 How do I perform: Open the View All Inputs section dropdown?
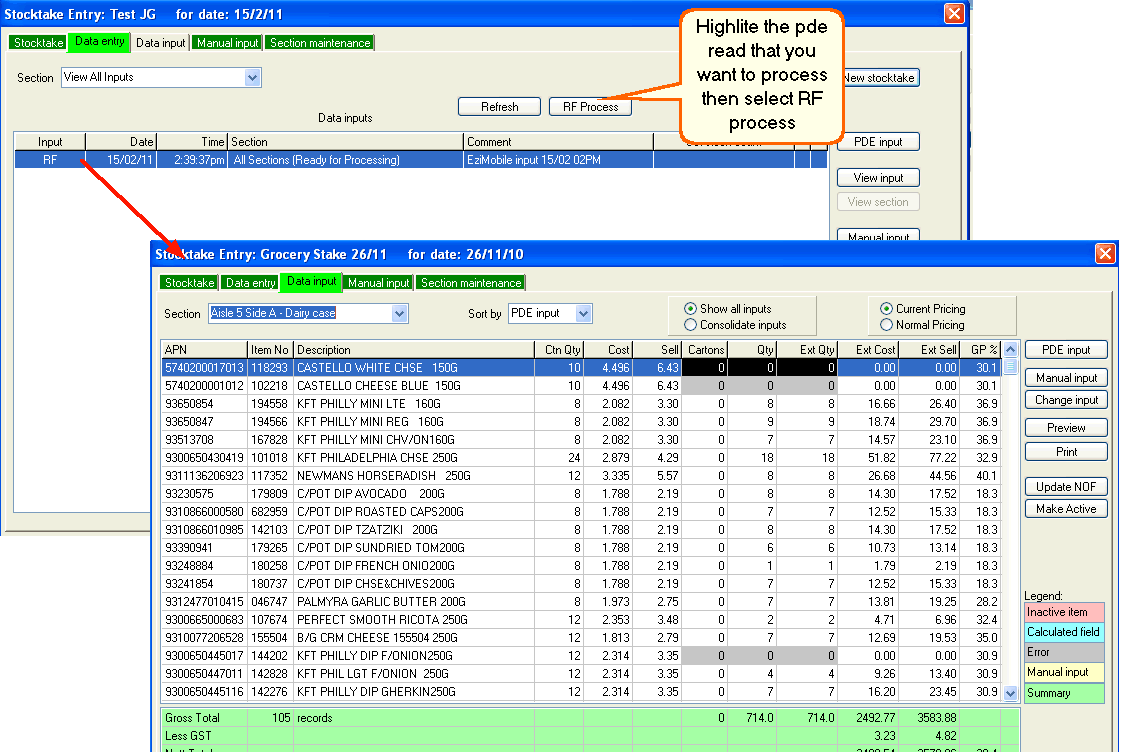pos(252,78)
